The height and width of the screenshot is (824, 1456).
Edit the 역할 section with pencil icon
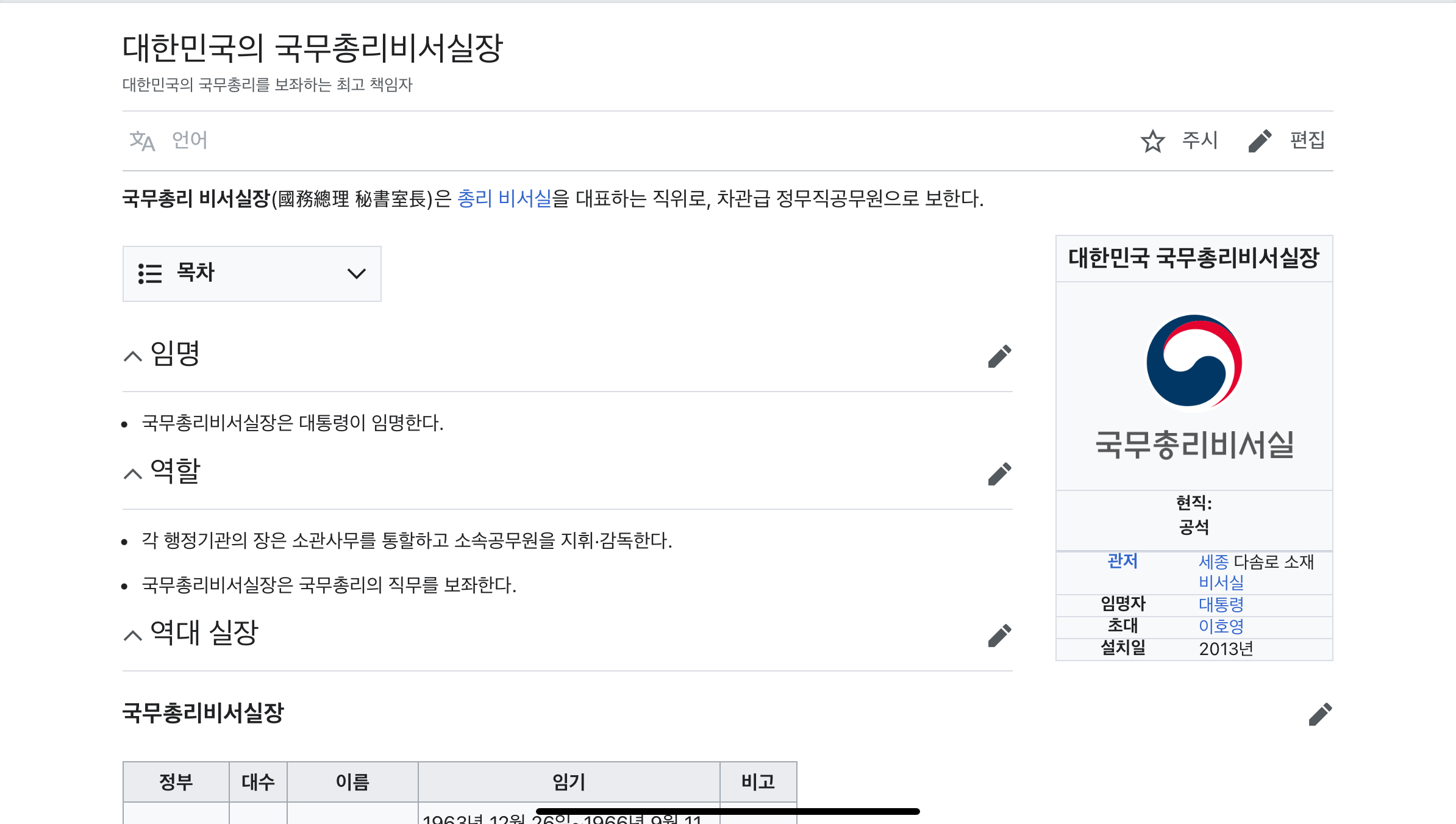(999, 474)
